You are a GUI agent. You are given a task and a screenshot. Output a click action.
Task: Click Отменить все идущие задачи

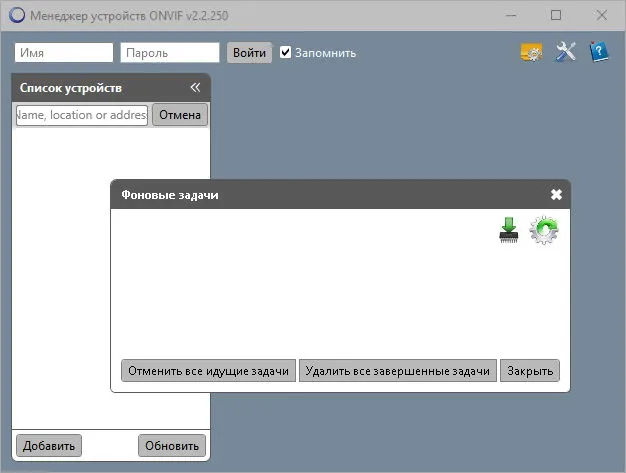pos(208,371)
